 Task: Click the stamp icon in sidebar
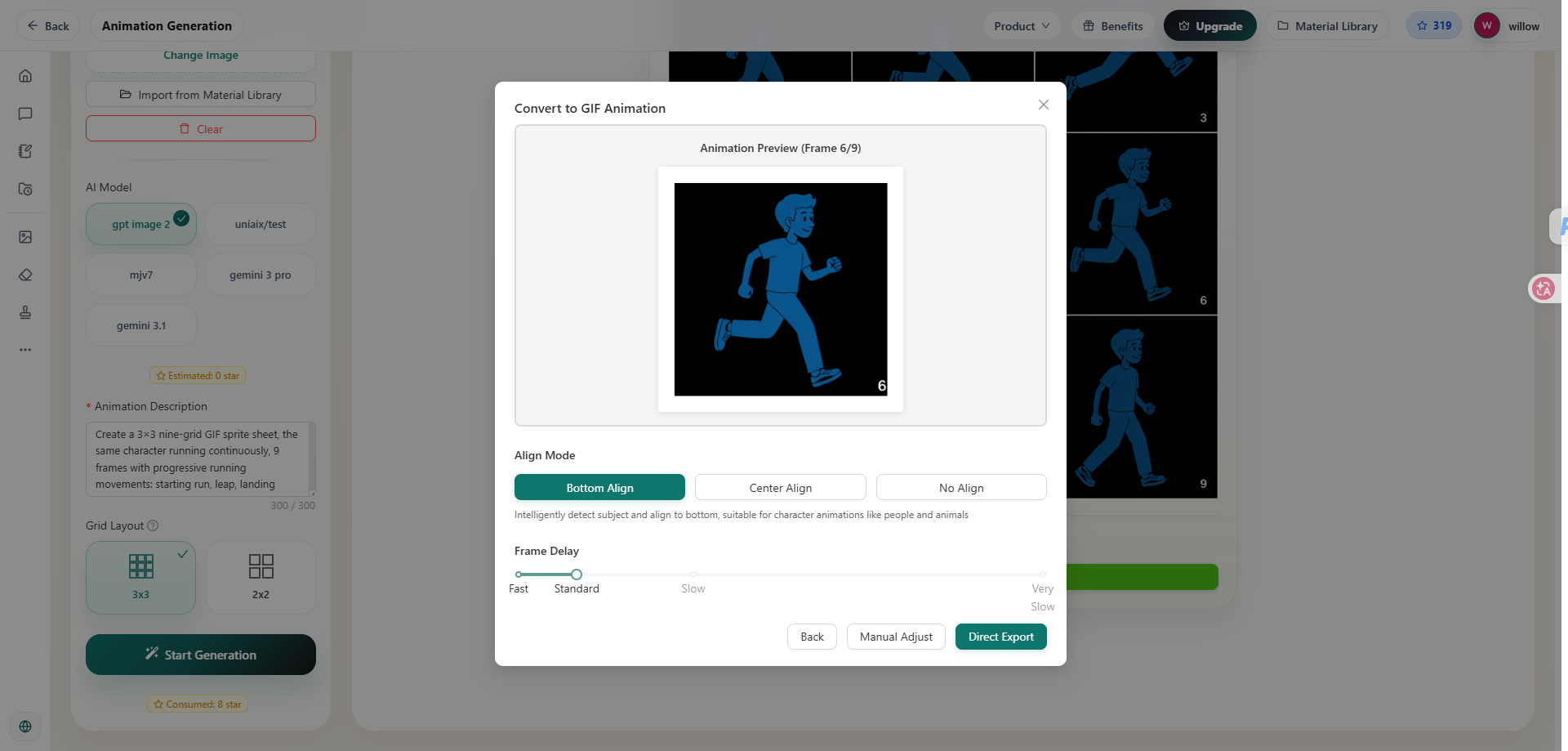click(25, 312)
